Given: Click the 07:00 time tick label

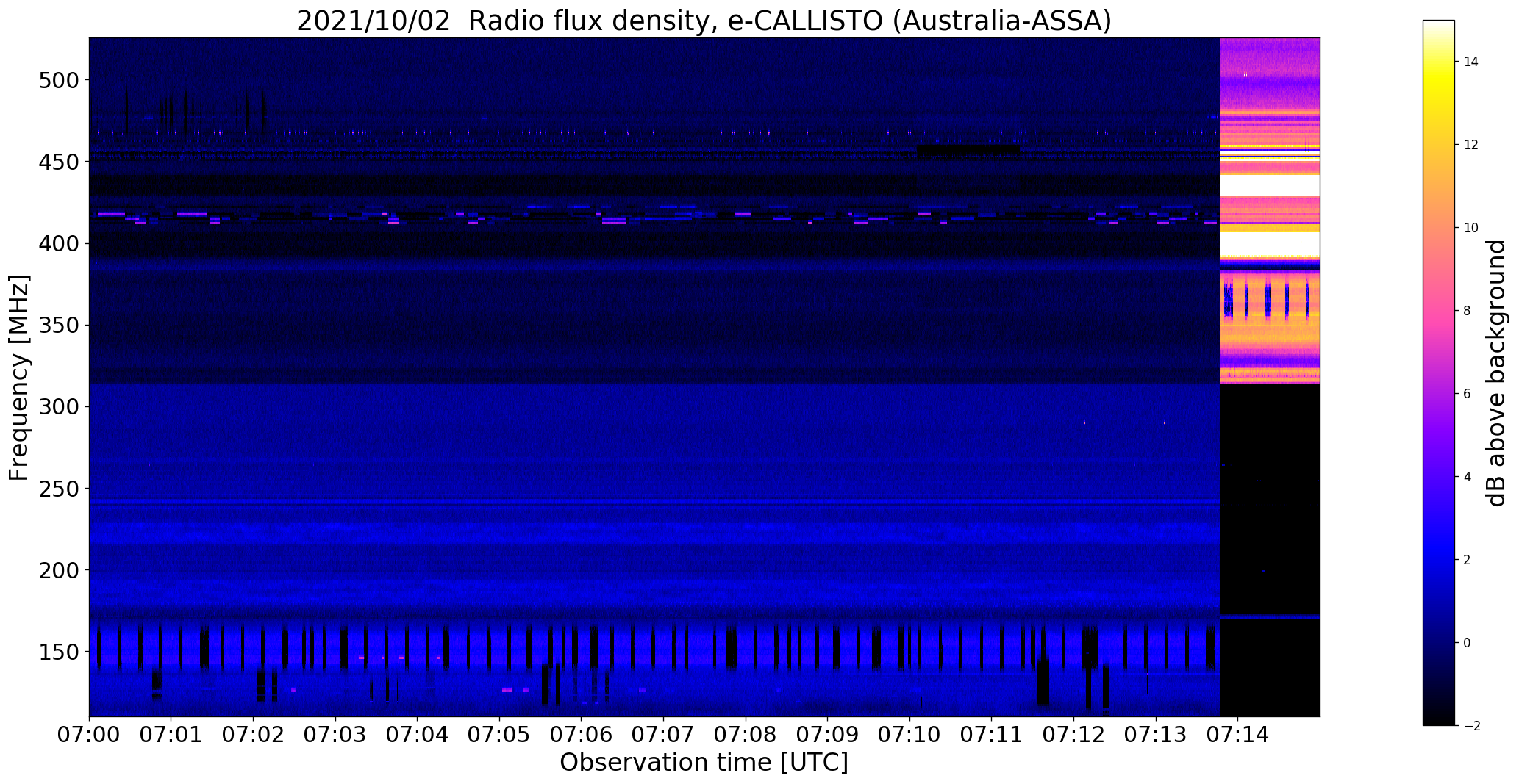Looking at the screenshot, I should (x=89, y=734).
